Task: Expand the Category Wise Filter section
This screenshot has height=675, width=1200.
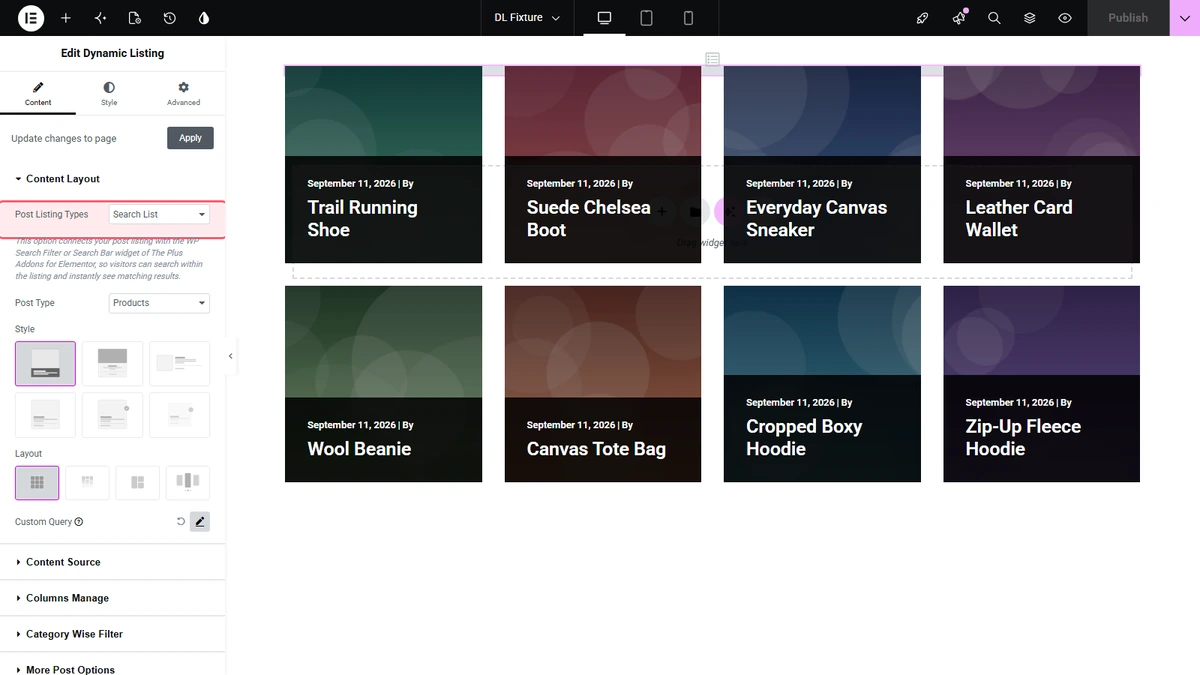Action: point(113,634)
